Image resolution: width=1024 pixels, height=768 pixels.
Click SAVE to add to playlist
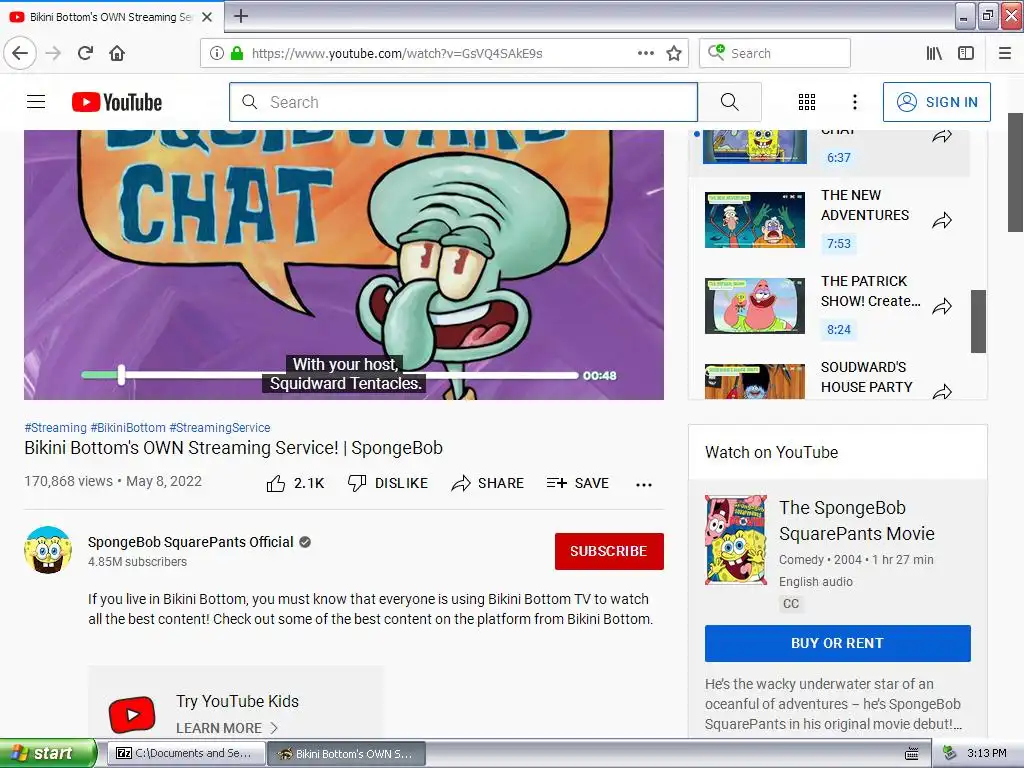point(577,483)
